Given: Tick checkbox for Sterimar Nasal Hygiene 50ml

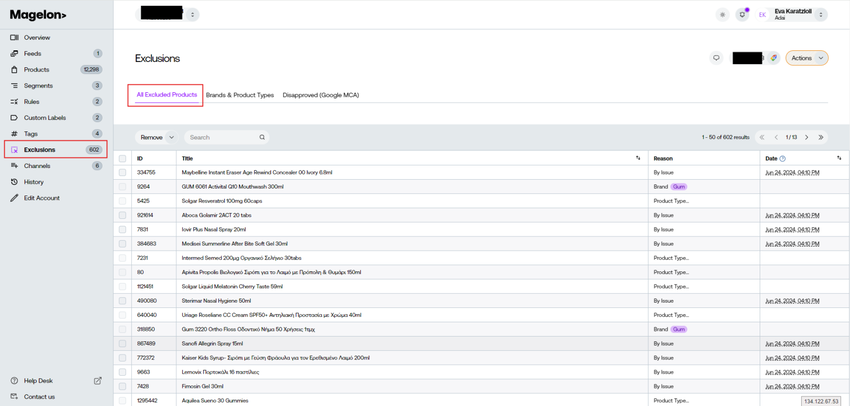Looking at the screenshot, I should tap(123, 301).
